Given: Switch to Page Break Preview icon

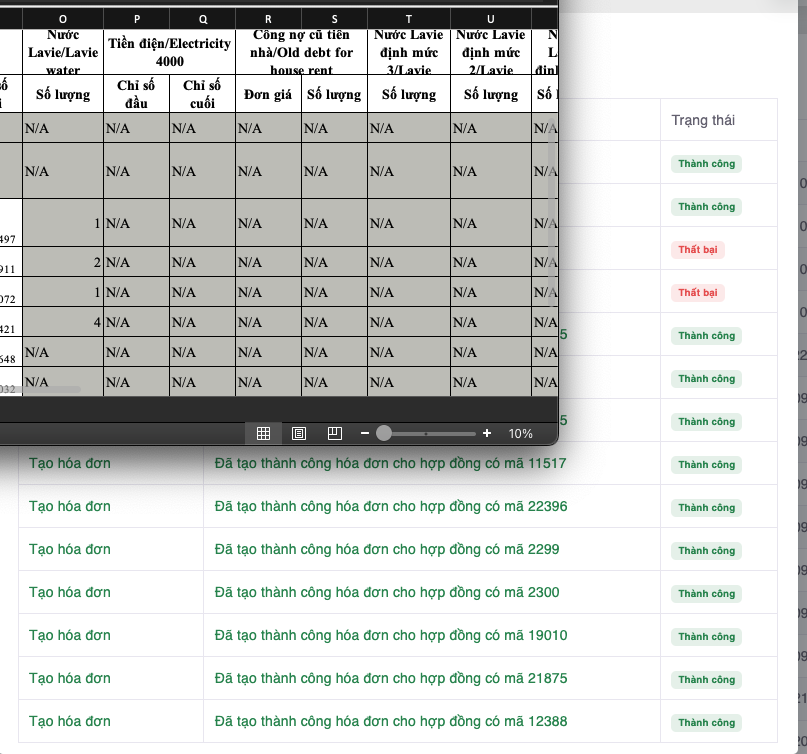Looking at the screenshot, I should coord(335,433).
